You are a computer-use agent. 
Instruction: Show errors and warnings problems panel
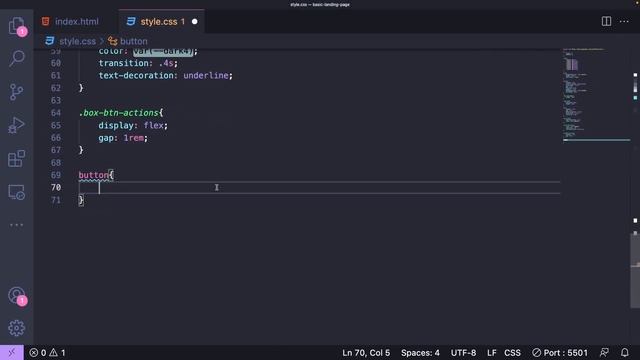pyautogui.click(x=47, y=353)
